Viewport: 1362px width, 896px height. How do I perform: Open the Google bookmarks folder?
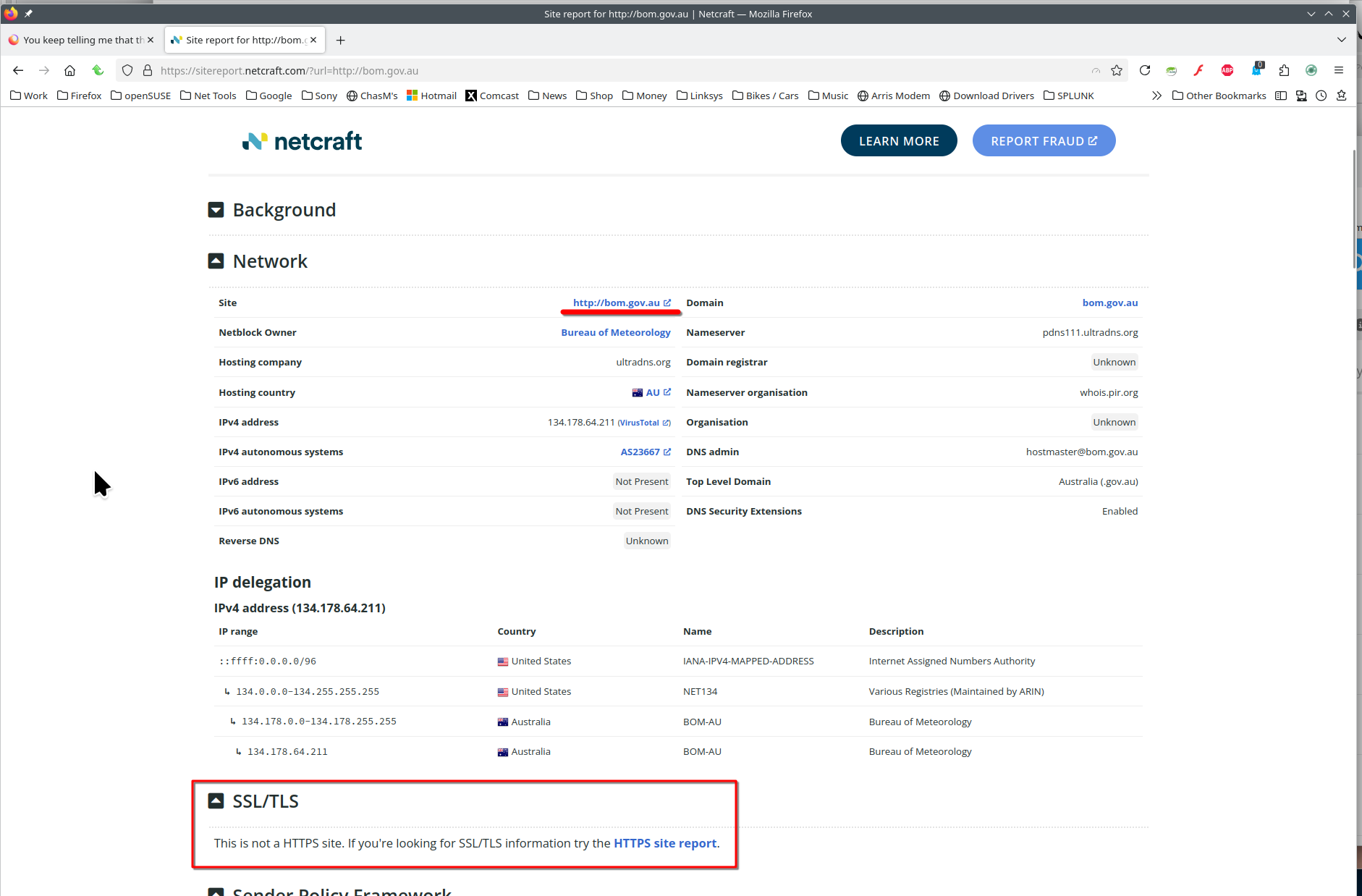pos(269,96)
